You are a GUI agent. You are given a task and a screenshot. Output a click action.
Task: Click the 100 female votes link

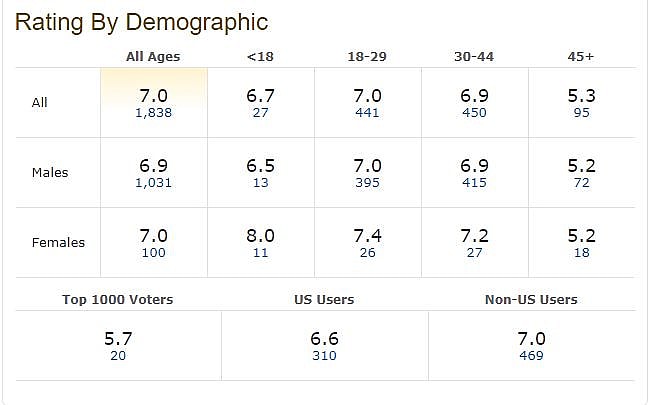[153, 253]
